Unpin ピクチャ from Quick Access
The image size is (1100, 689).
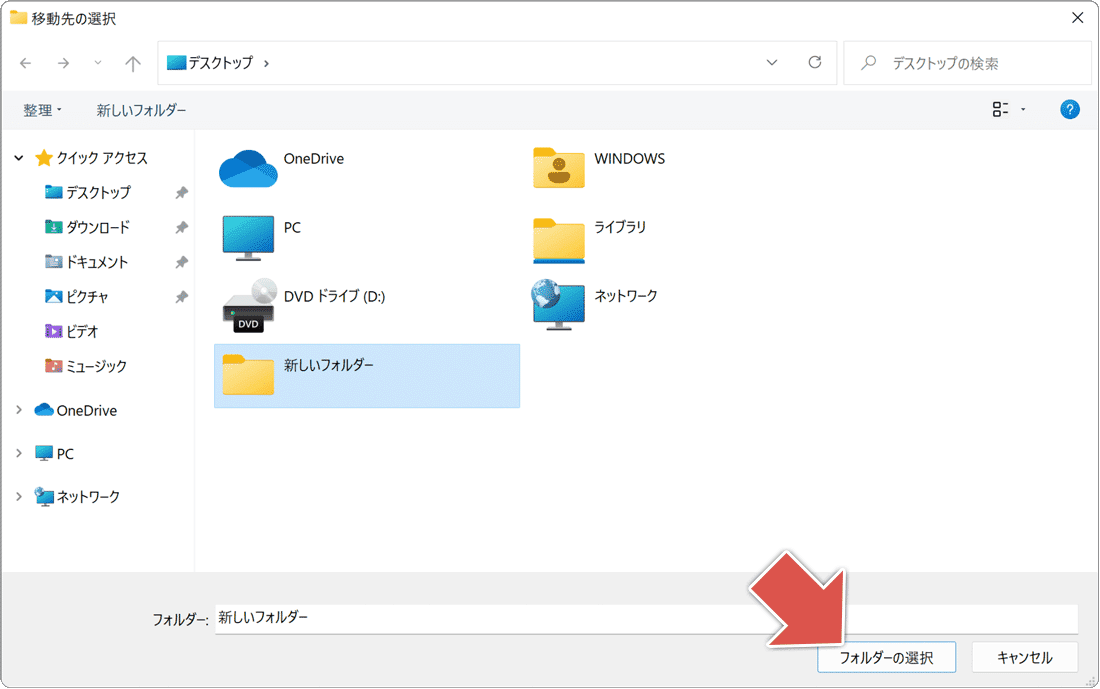pos(179,296)
